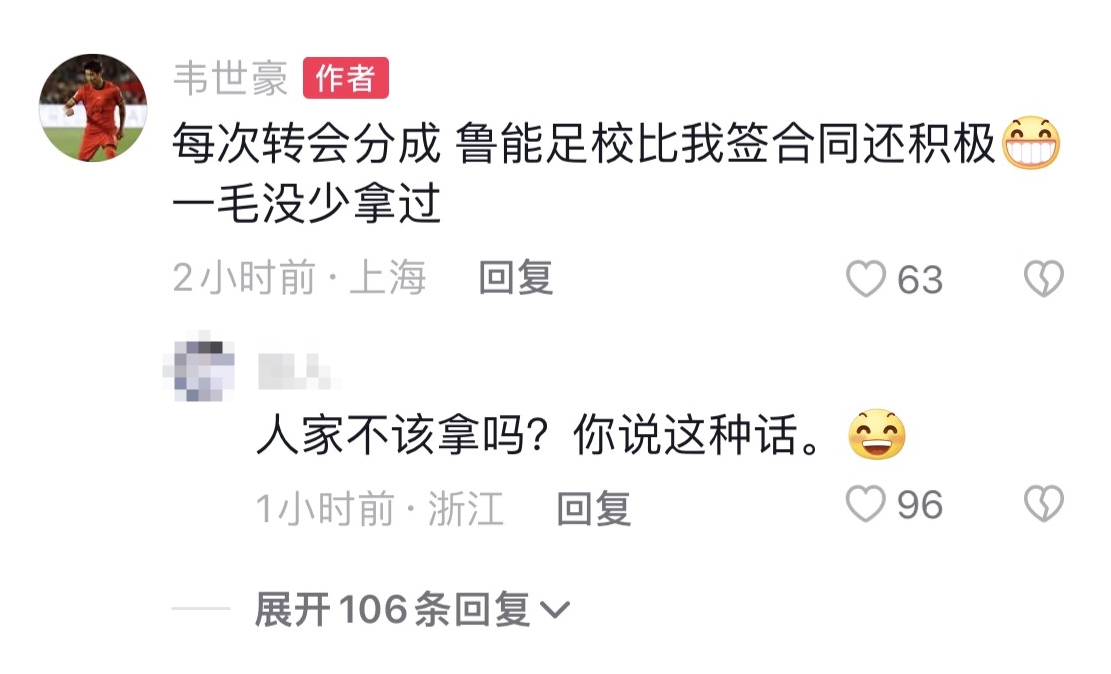Image resolution: width=1111 pixels, height=674 pixels.
Task: Click the red 作者 badge
Action: [345, 78]
